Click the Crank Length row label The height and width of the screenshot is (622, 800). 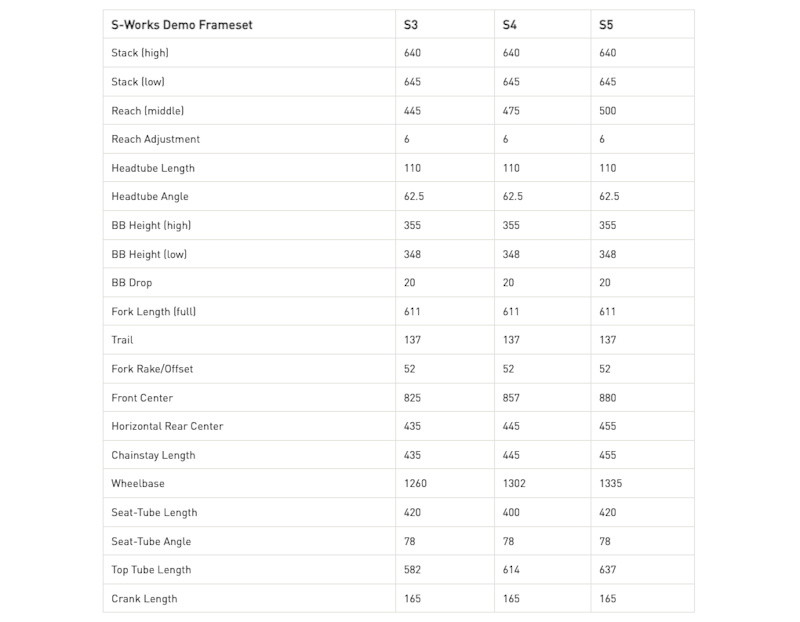point(144,599)
